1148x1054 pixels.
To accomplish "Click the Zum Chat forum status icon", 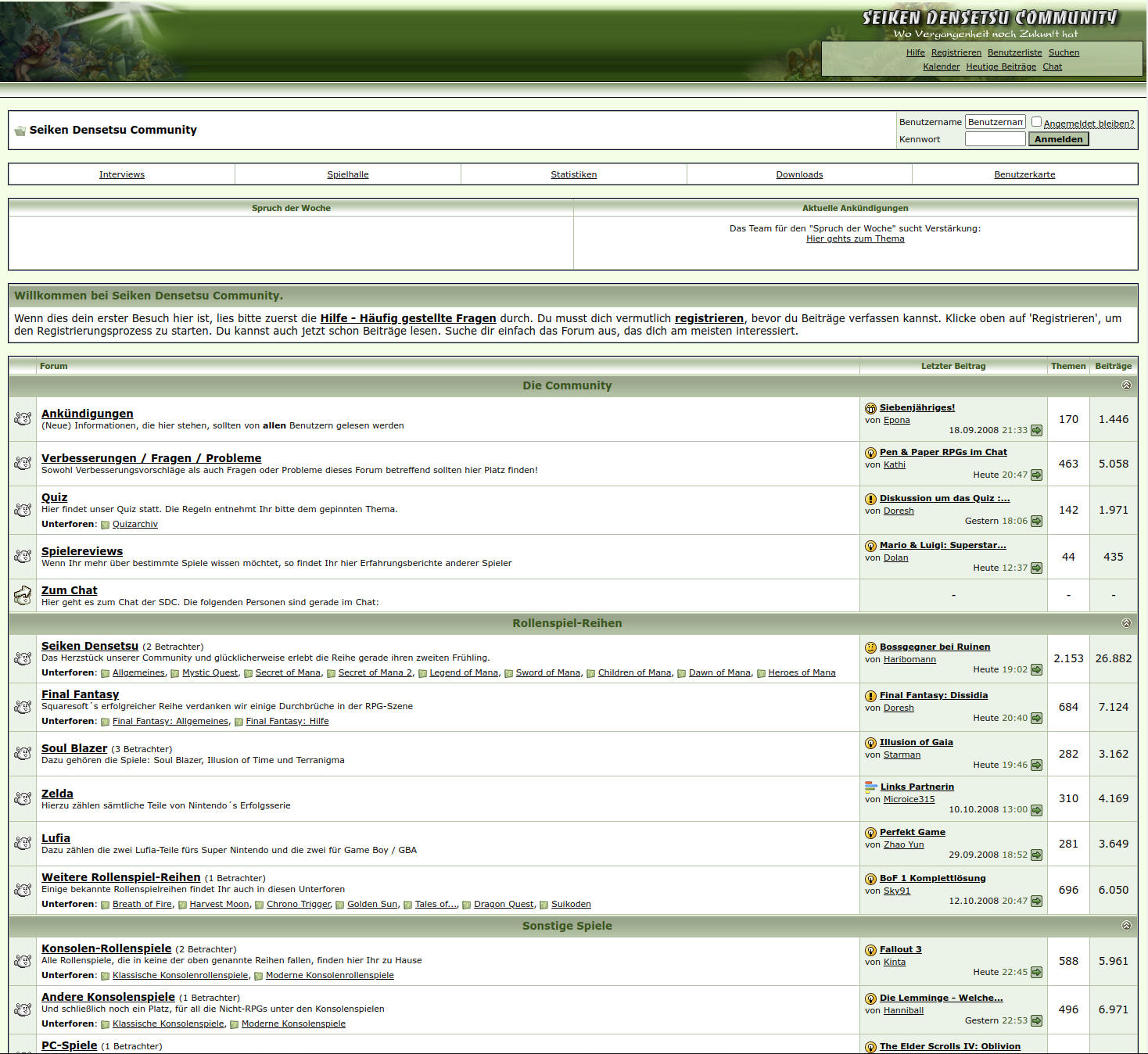I will pyautogui.click(x=23, y=596).
